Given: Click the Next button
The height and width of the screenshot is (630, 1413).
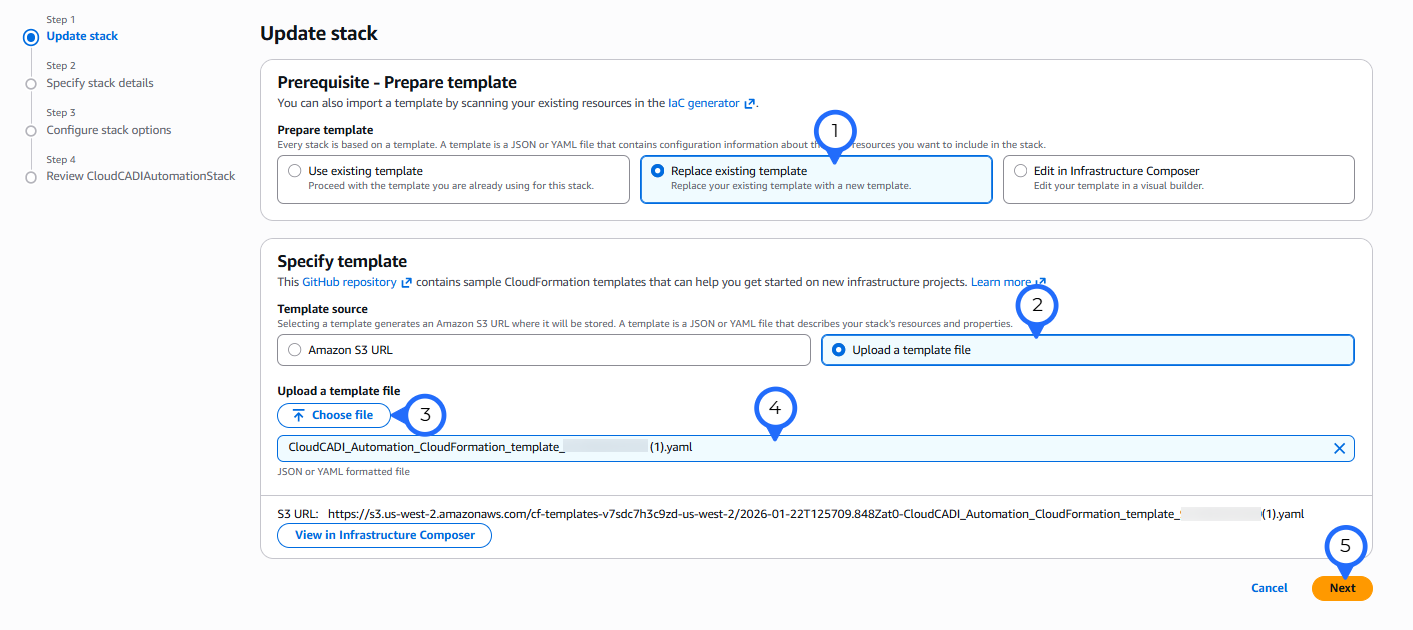Looking at the screenshot, I should 1342,588.
